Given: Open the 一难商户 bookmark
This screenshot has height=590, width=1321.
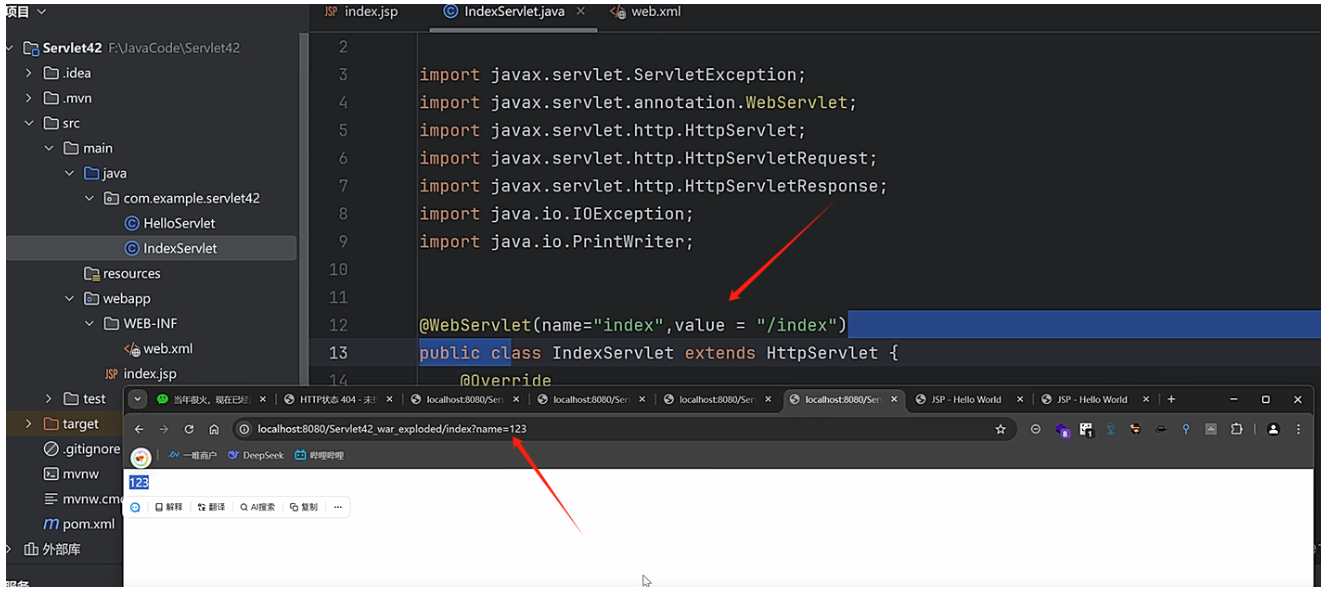Looking at the screenshot, I should click(x=192, y=455).
